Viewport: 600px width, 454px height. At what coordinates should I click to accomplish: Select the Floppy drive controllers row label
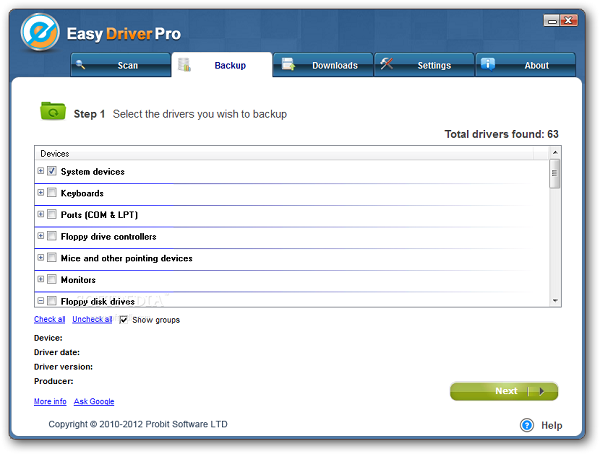click(x=108, y=237)
